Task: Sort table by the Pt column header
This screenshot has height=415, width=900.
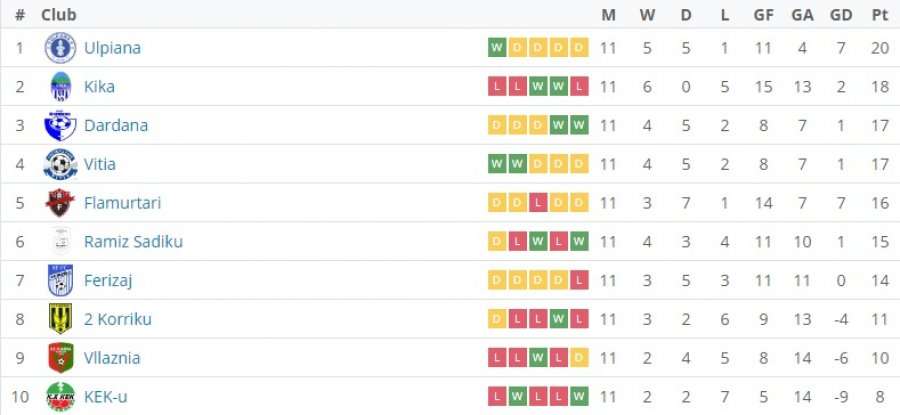Action: coord(880,15)
